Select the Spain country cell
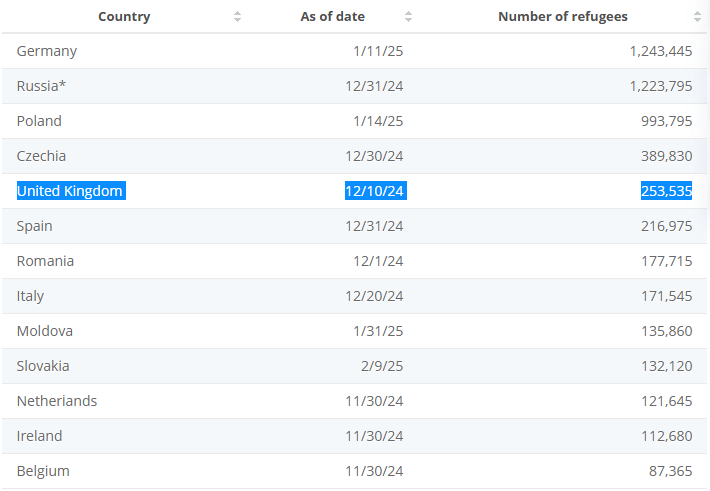 (x=35, y=226)
